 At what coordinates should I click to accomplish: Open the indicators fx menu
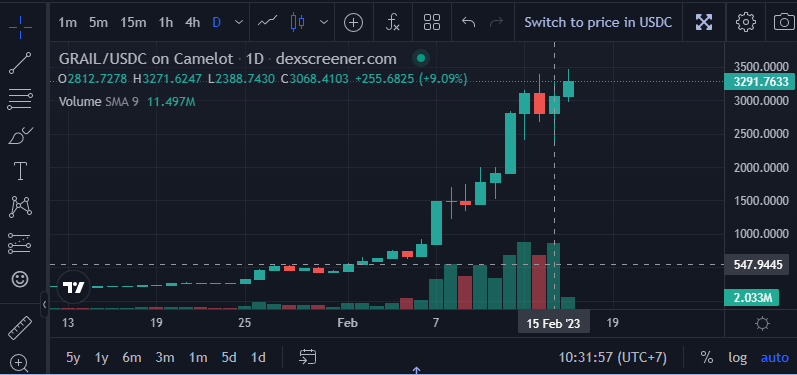(392, 22)
